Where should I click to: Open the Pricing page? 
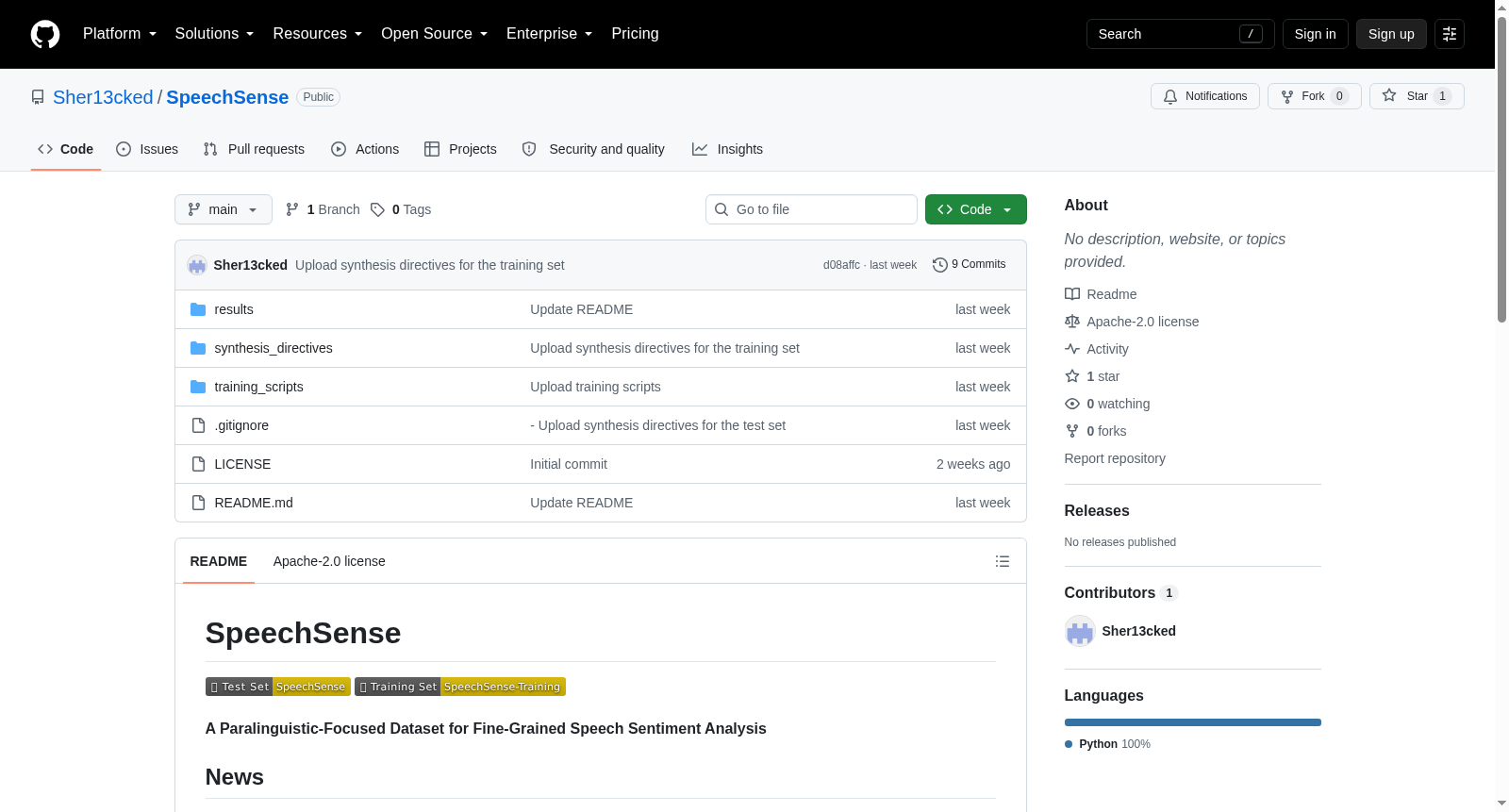(x=635, y=34)
